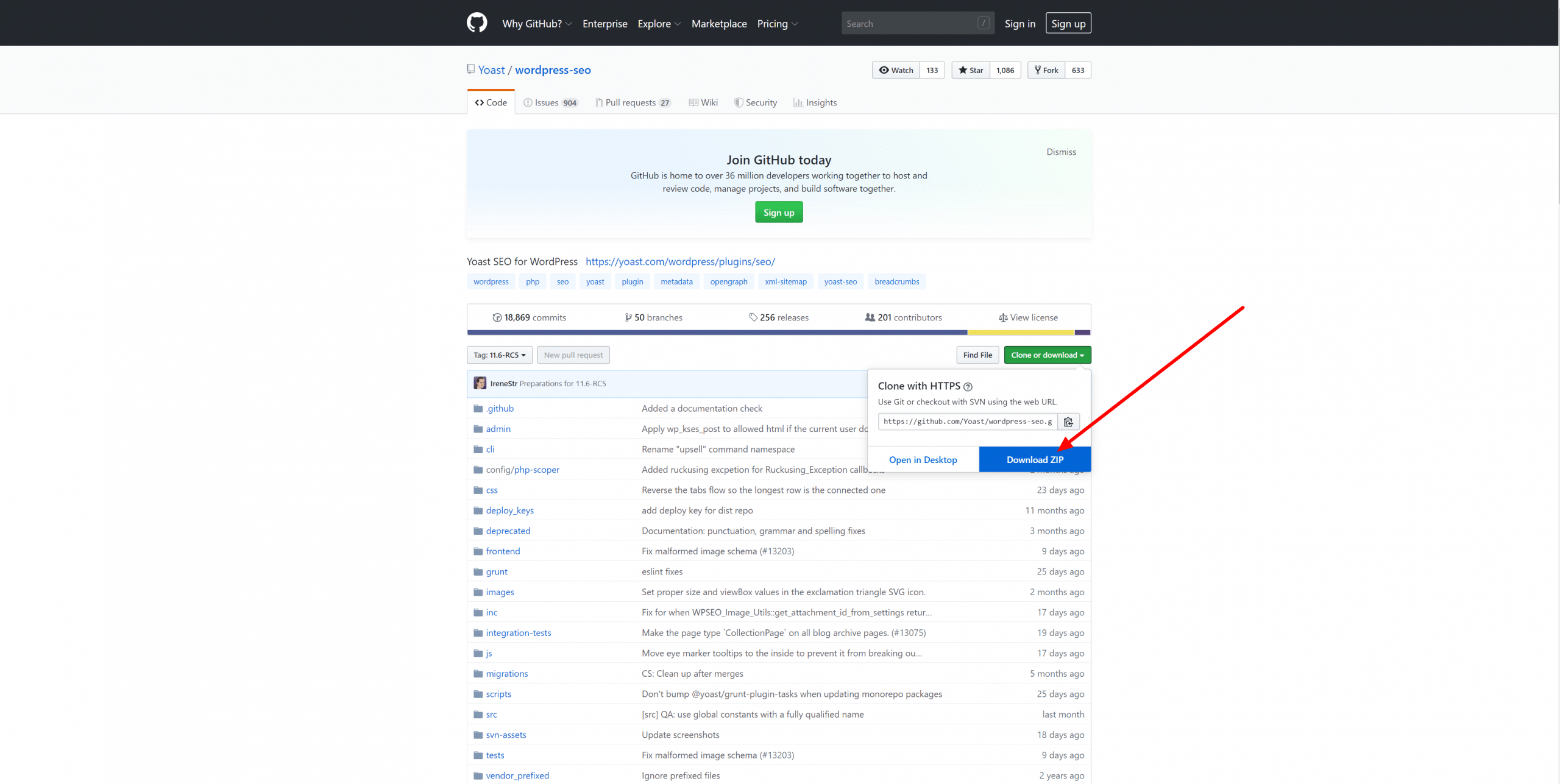Star the wordpress-seo repository
1560x784 pixels.
971,70
